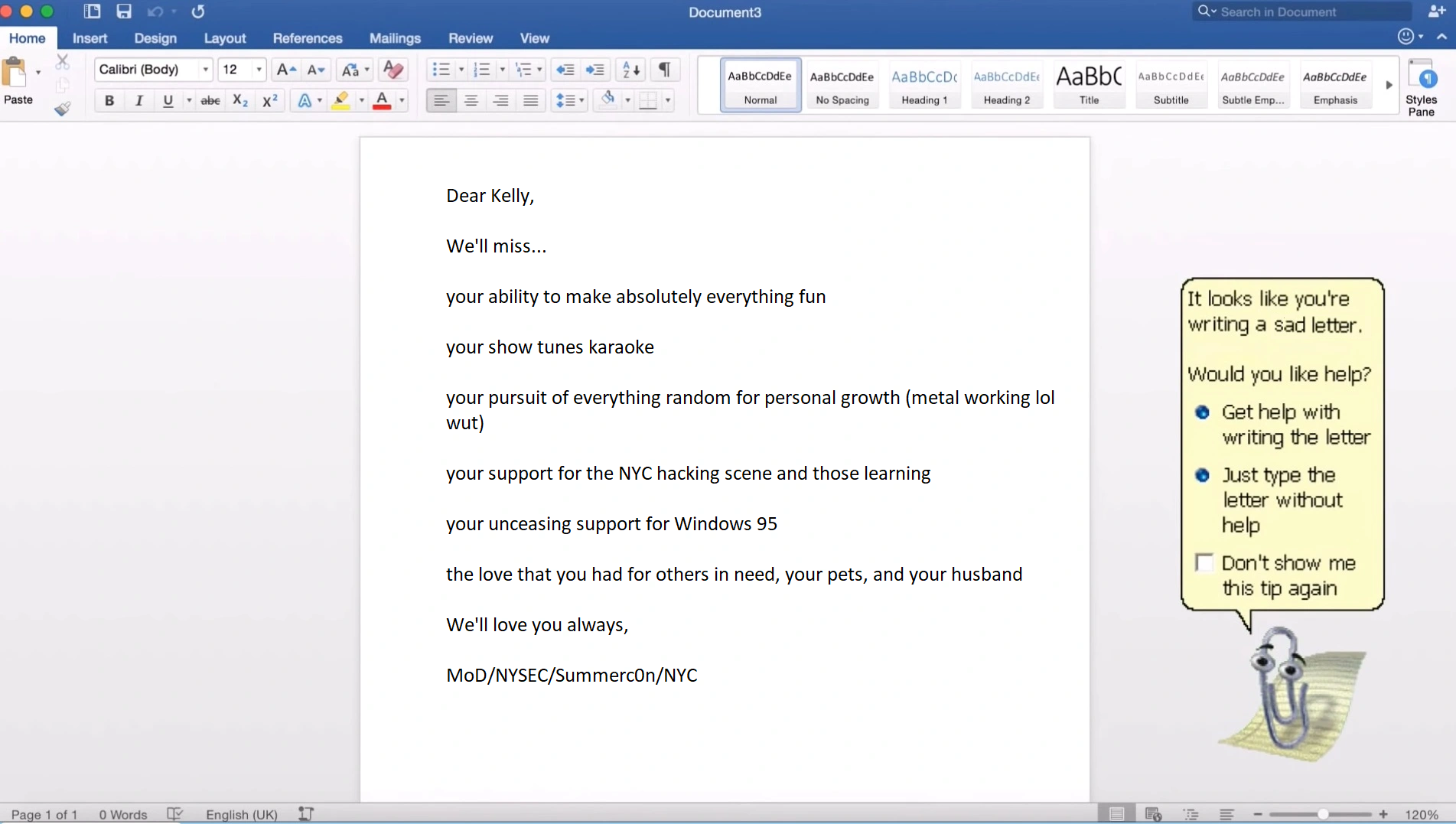This screenshot has height=824, width=1456.
Task: Apply the No Spacing style
Action: 842,86
